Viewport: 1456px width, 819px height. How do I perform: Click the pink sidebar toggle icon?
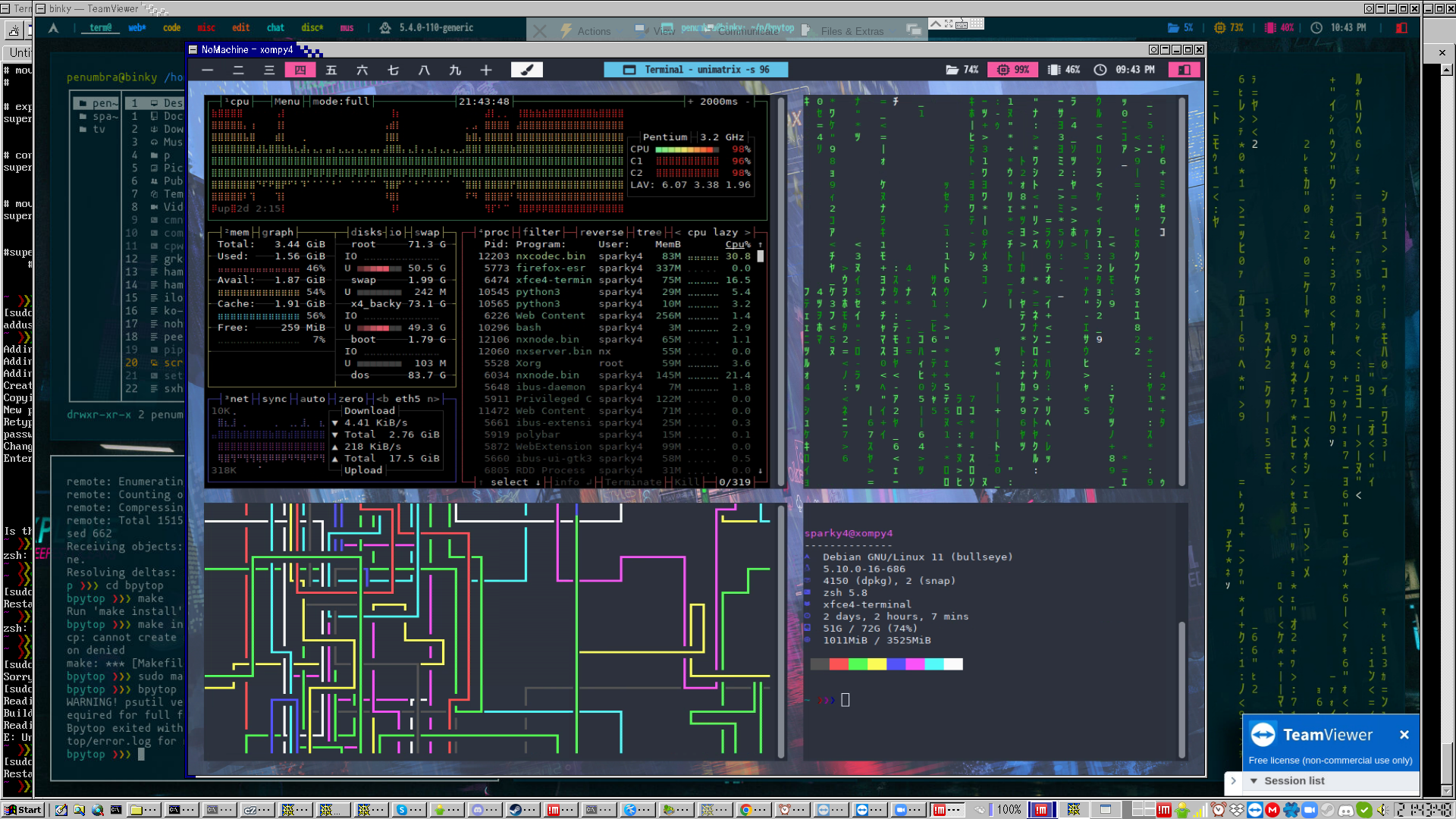1184,70
